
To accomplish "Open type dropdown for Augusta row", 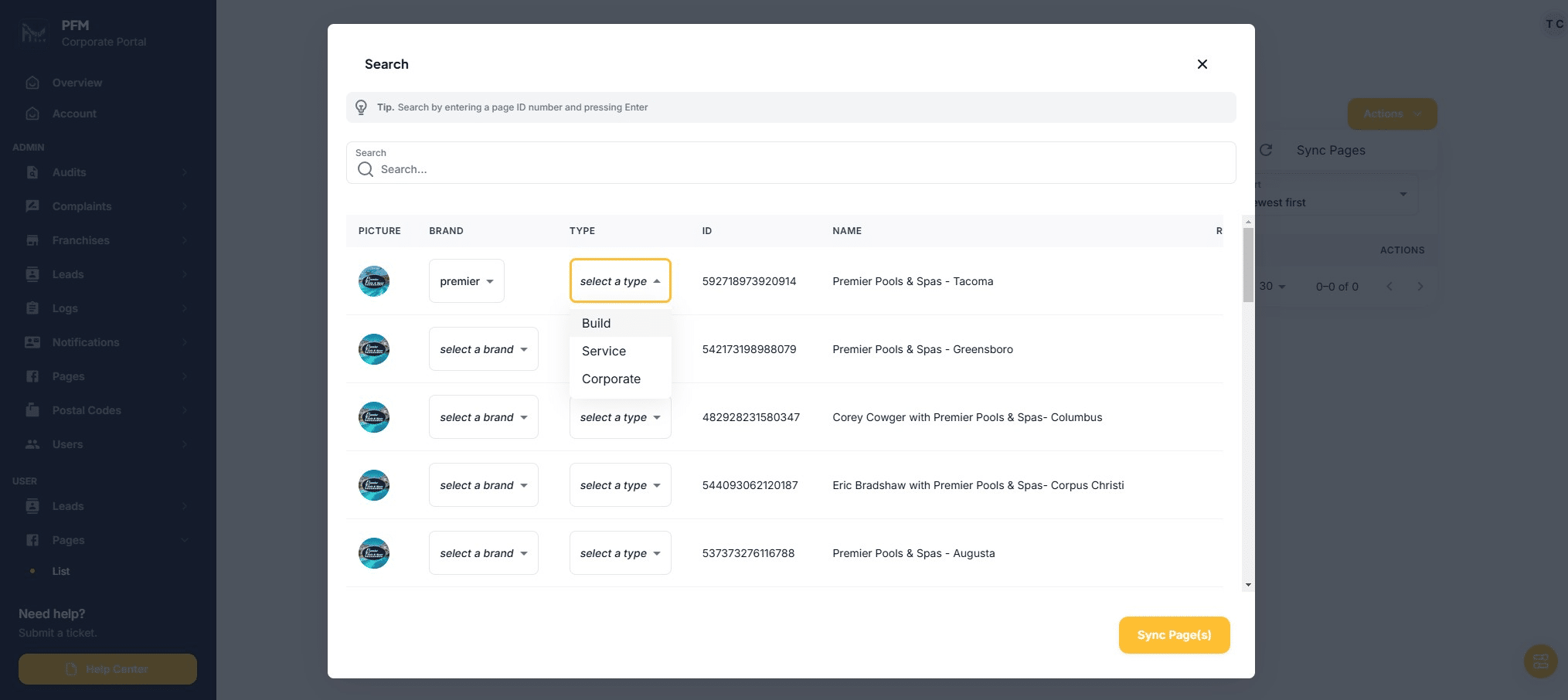I will 620,553.
